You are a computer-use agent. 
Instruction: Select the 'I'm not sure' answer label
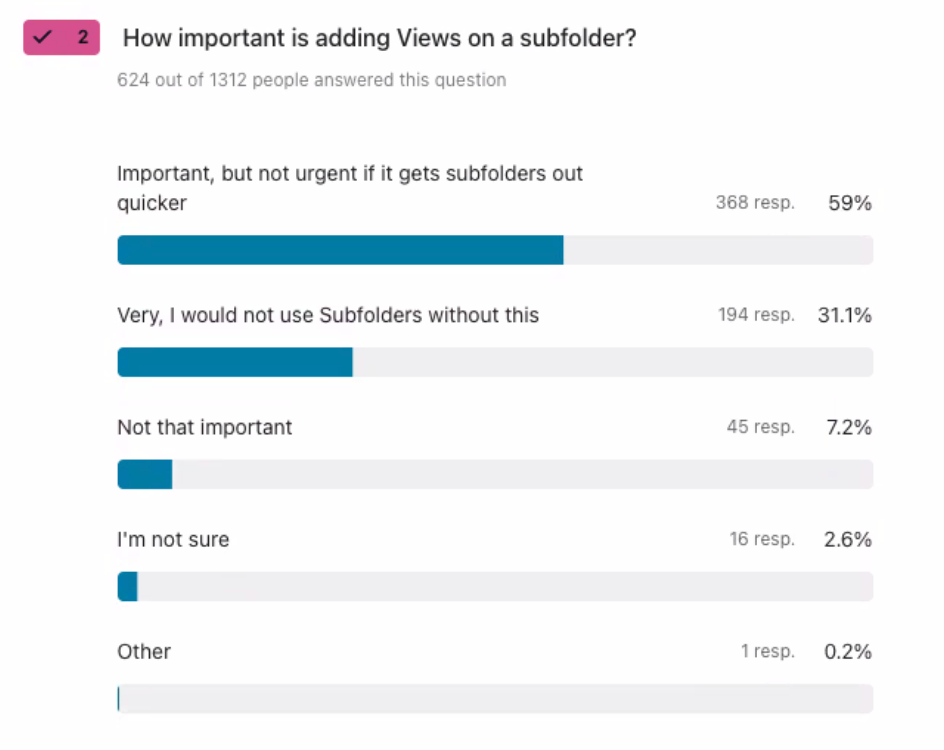point(173,539)
